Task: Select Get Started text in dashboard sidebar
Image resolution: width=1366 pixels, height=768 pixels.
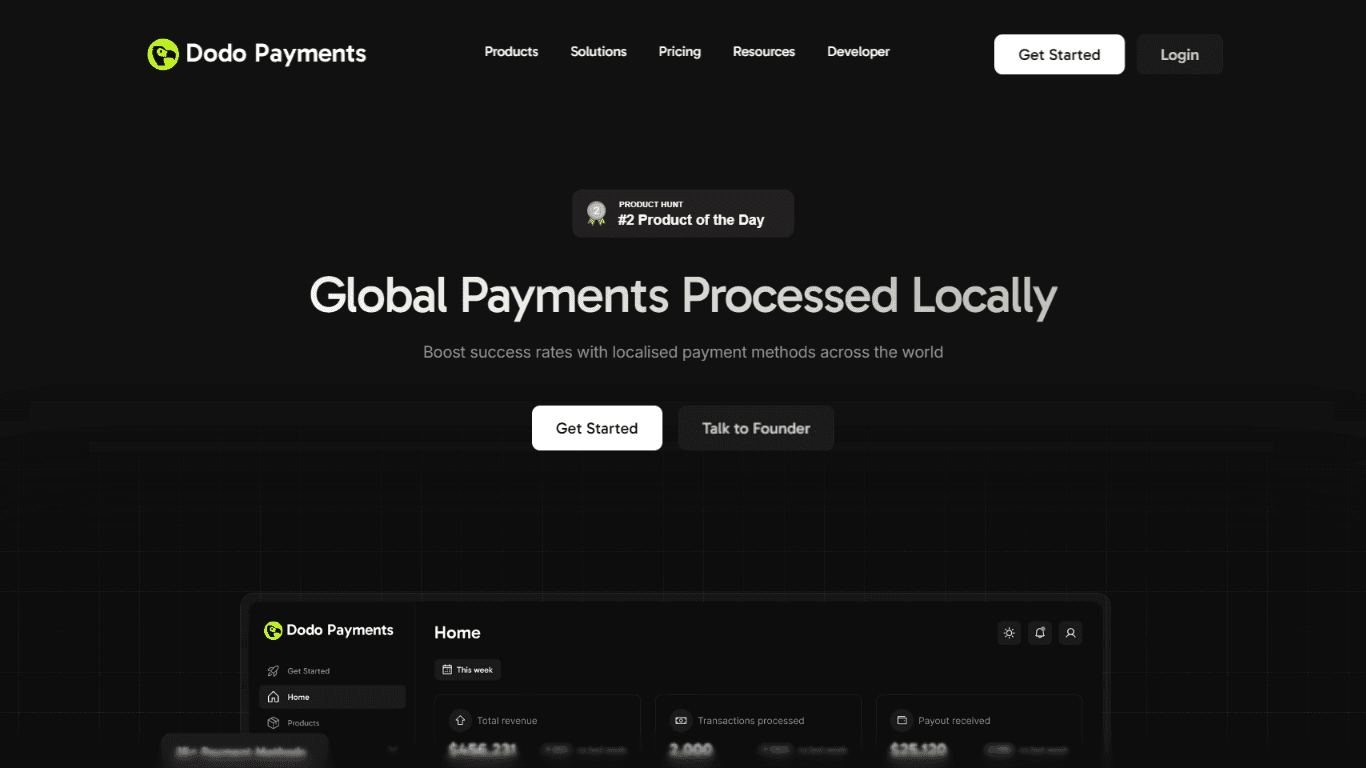Action: [308, 671]
